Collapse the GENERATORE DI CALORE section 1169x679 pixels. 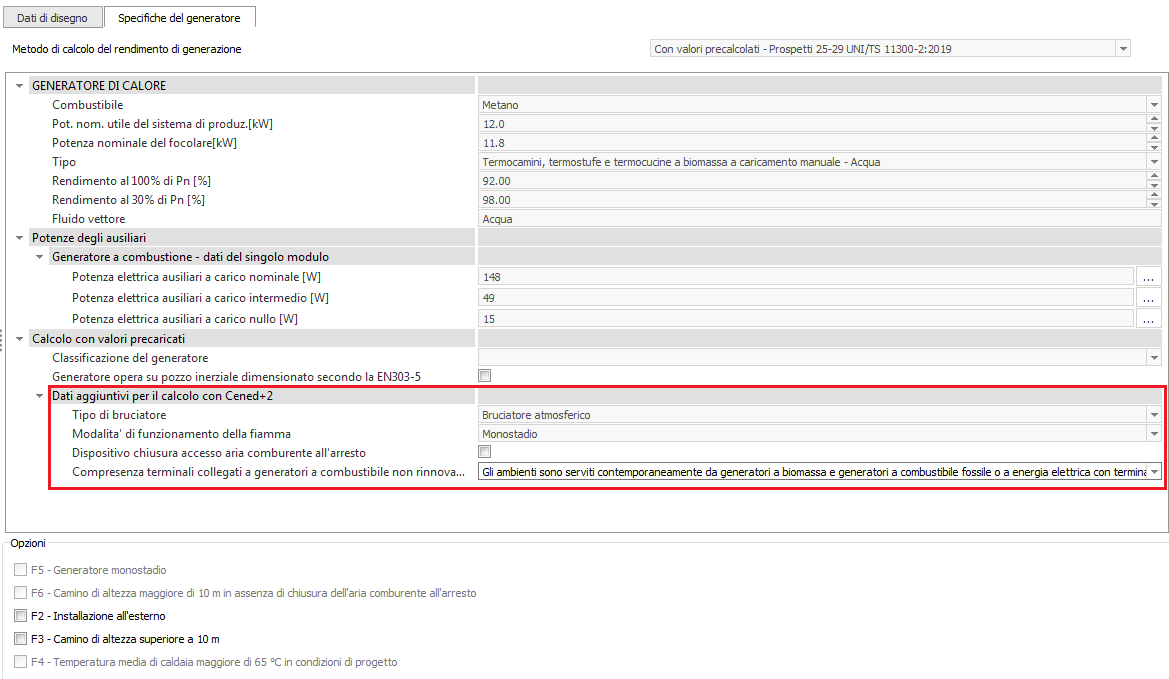(x=19, y=86)
